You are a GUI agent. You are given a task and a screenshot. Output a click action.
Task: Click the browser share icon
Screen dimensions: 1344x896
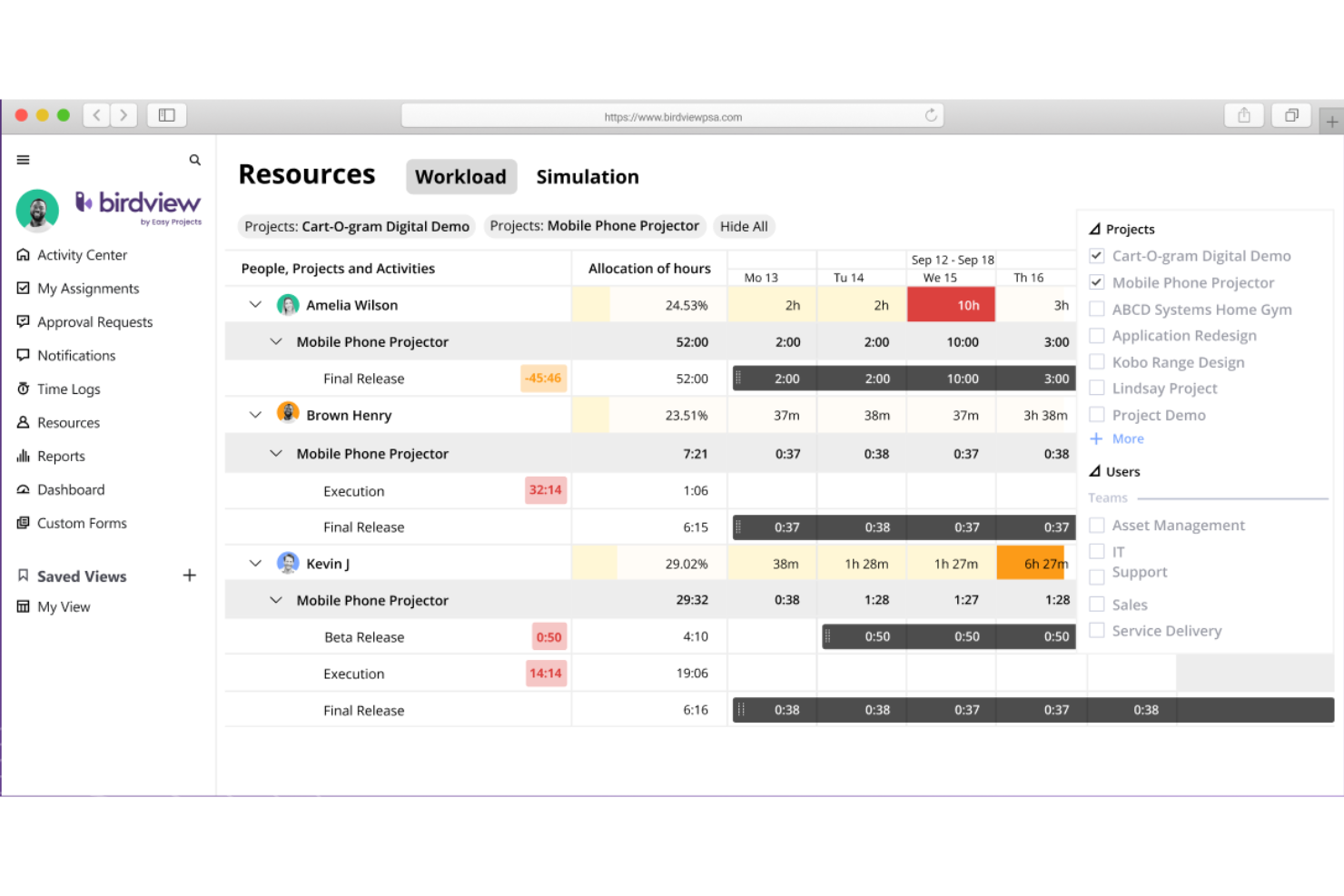tap(1243, 115)
